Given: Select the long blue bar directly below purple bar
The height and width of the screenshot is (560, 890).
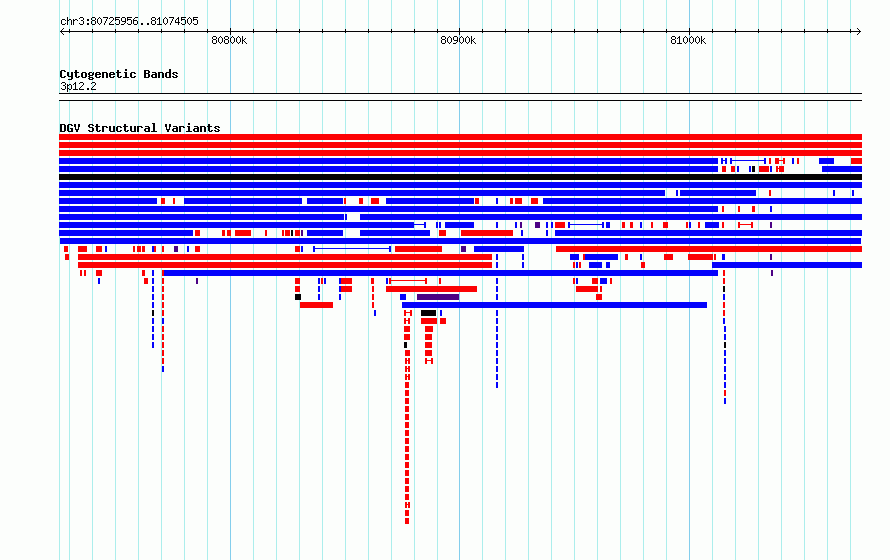Looking at the screenshot, I should (555, 305).
